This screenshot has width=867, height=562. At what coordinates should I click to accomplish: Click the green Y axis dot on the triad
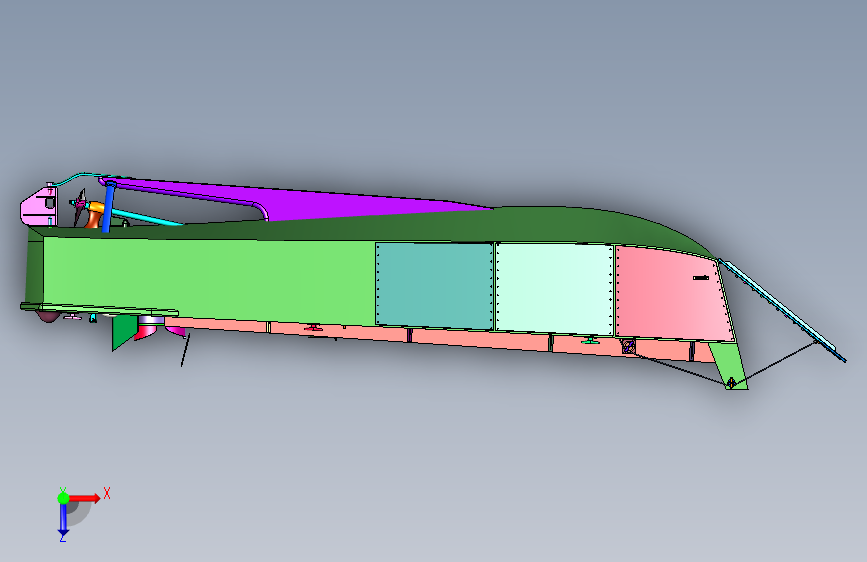coord(63,498)
